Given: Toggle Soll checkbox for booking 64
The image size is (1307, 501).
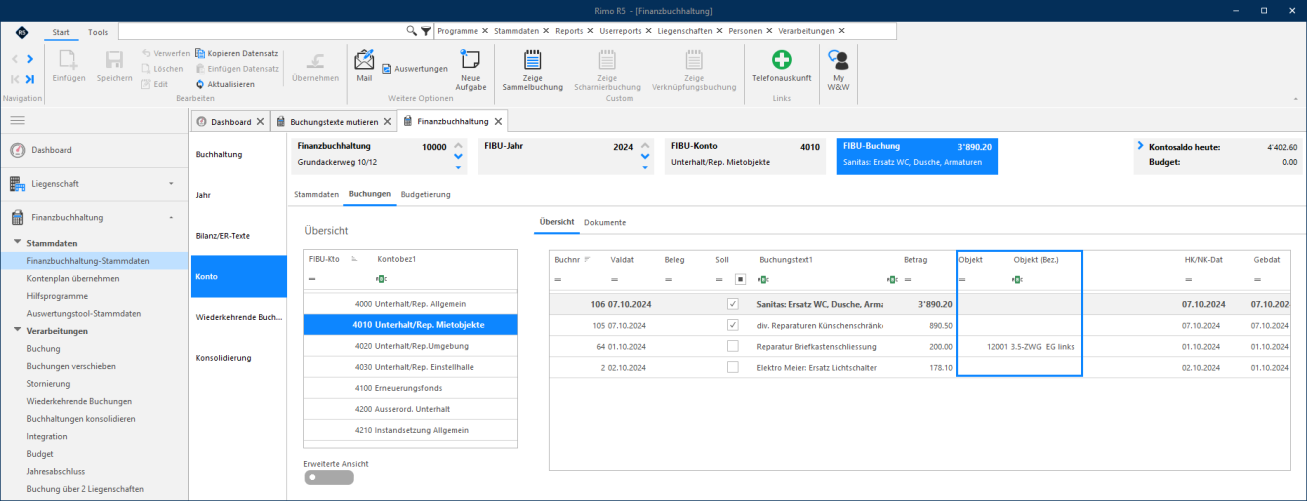Looking at the screenshot, I should click(733, 346).
